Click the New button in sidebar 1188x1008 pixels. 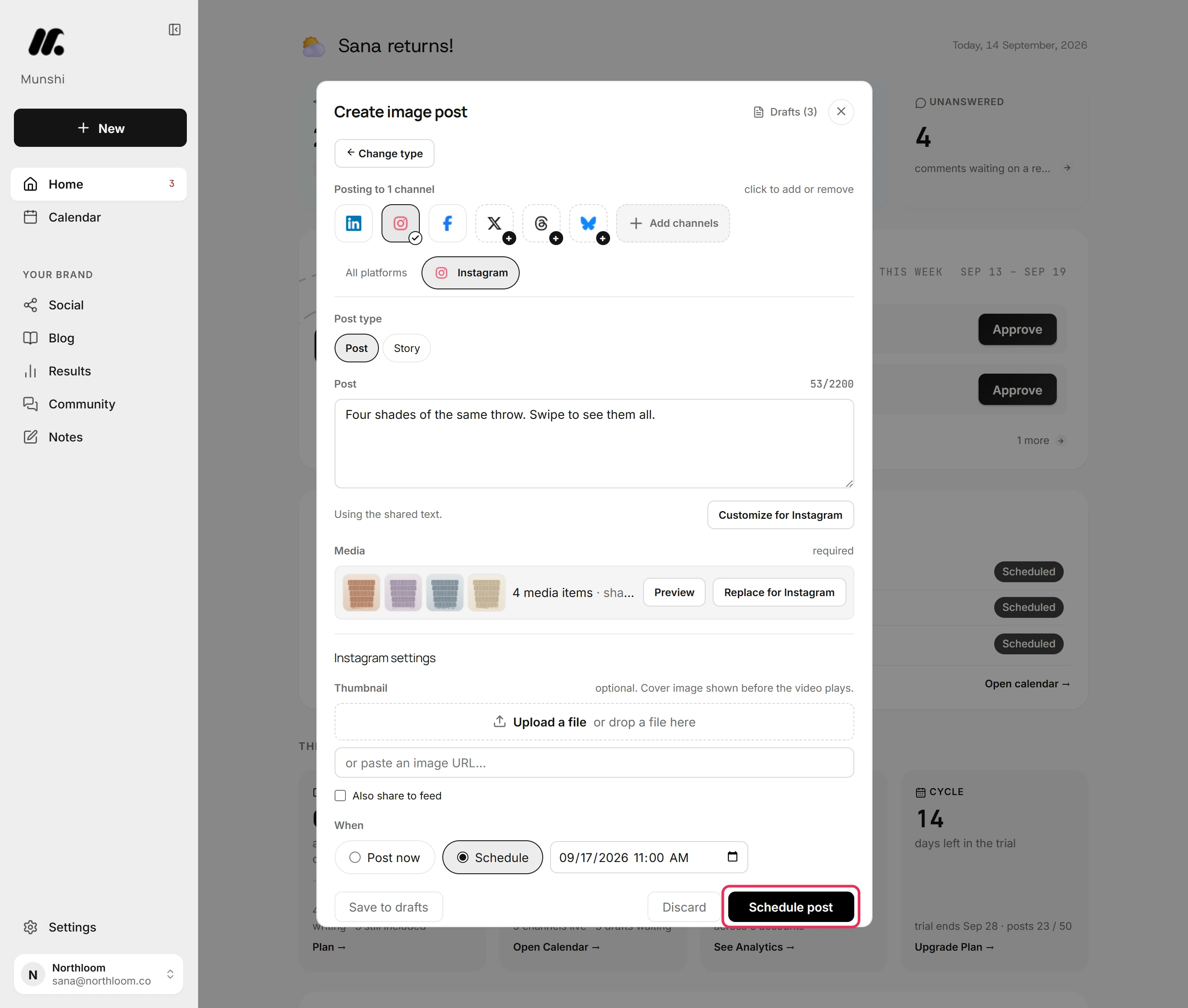100,128
